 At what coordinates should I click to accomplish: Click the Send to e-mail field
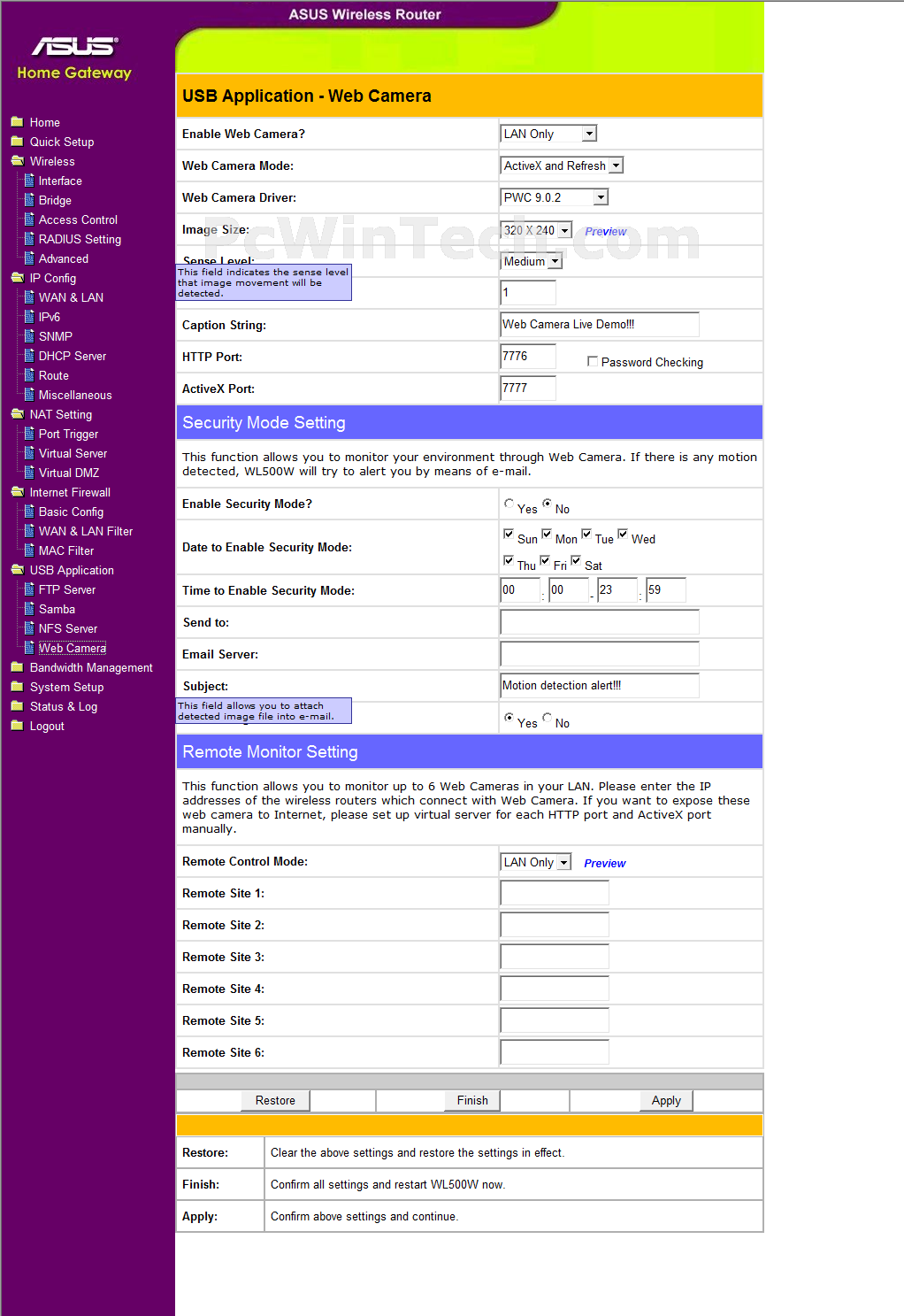click(600, 621)
